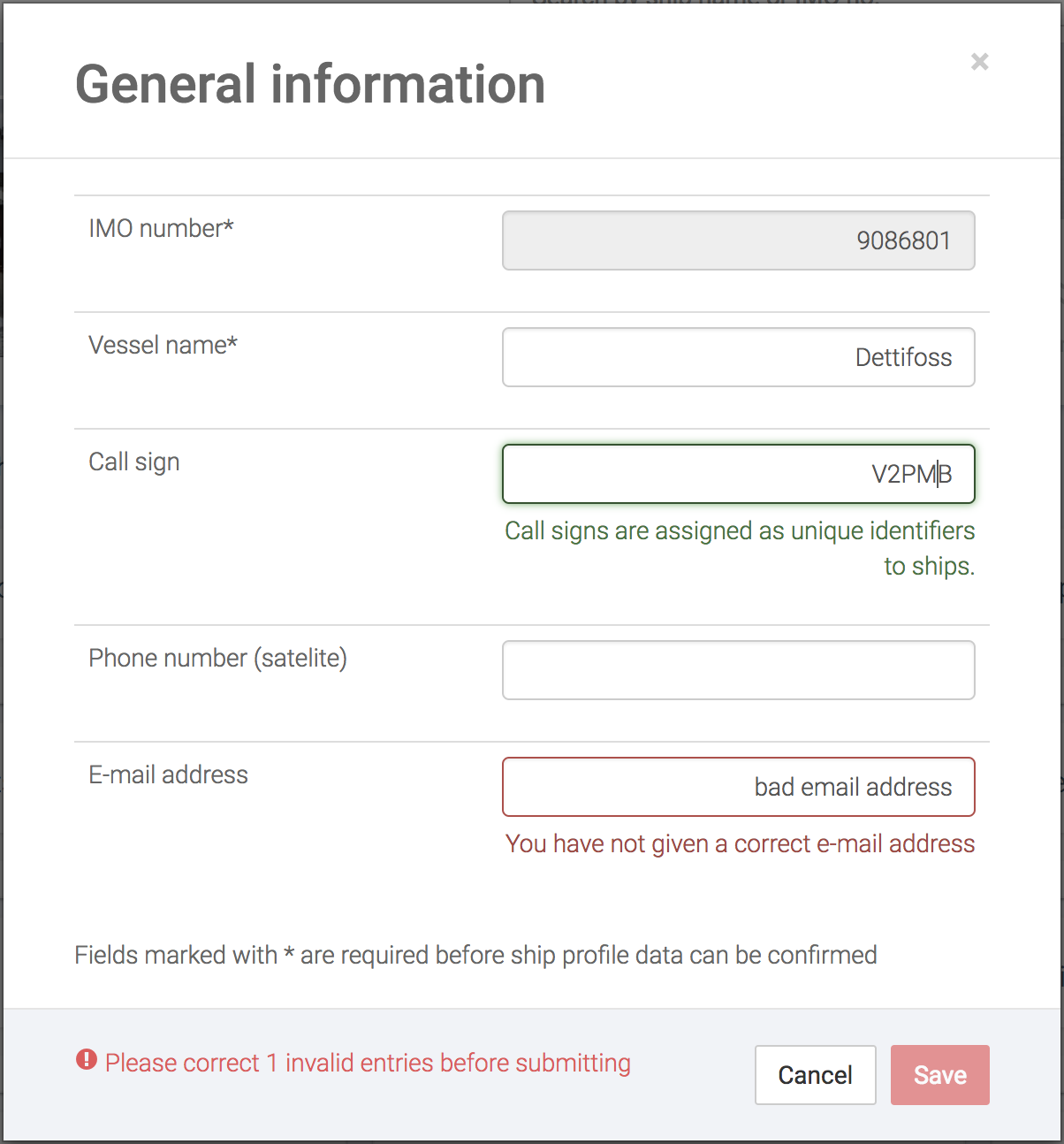
Task: Cancel editing general information
Action: pos(816,1075)
